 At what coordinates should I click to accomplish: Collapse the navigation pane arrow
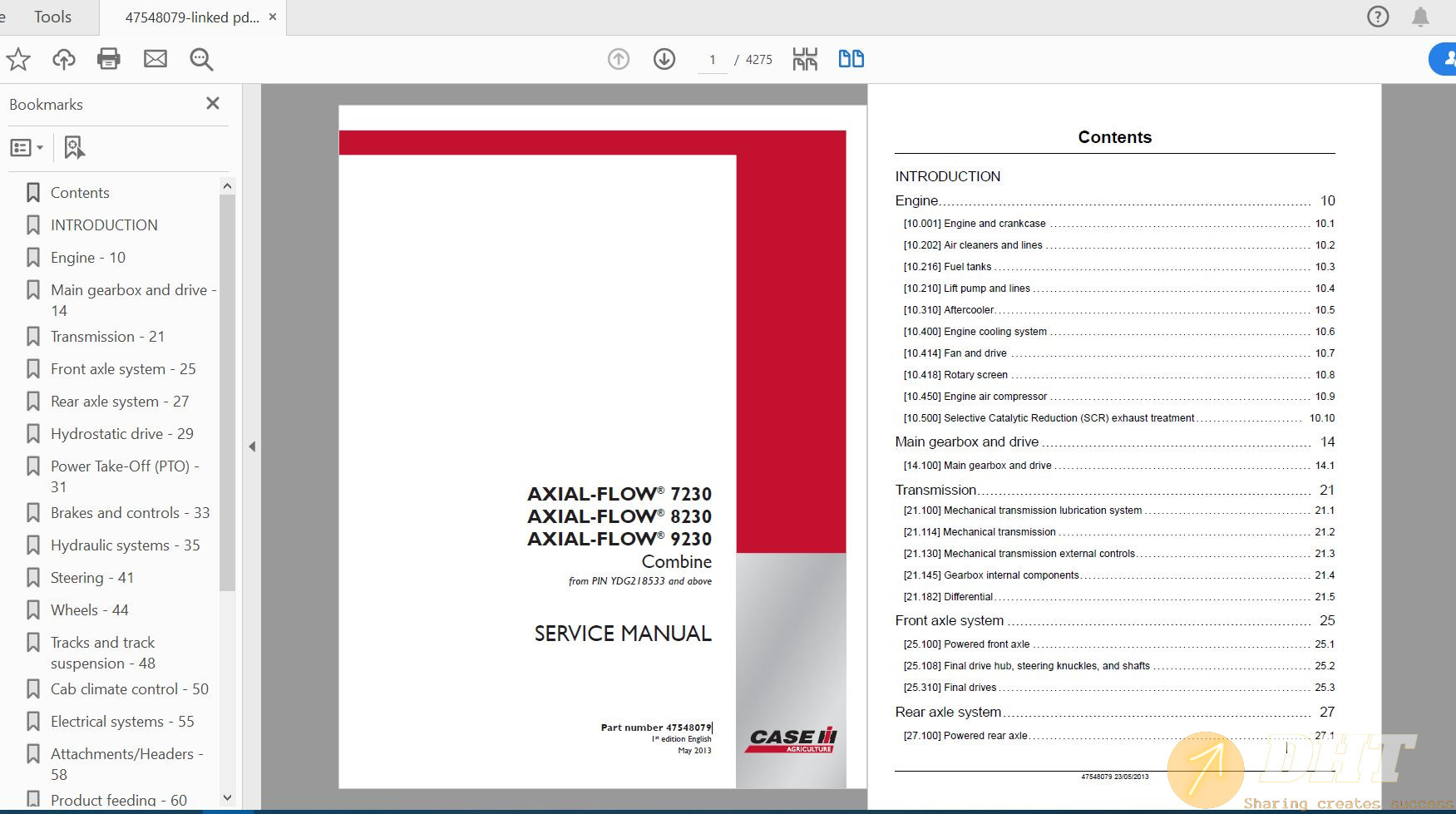point(252,446)
